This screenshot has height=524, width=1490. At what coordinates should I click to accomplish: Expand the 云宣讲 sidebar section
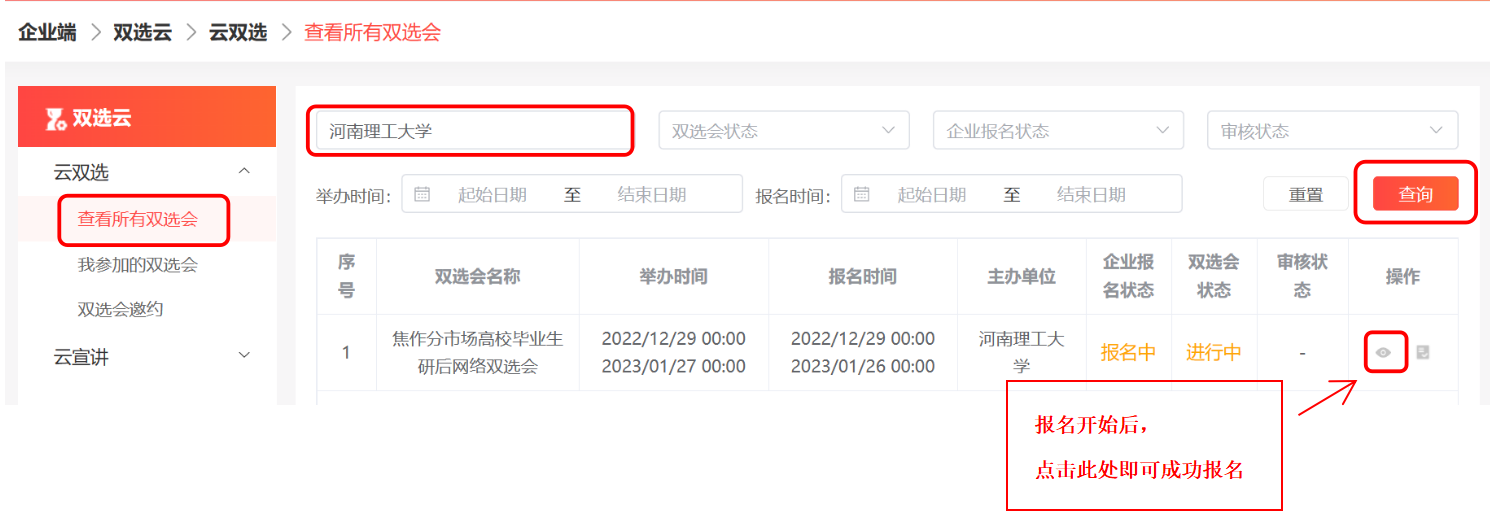pyautogui.click(x=244, y=356)
